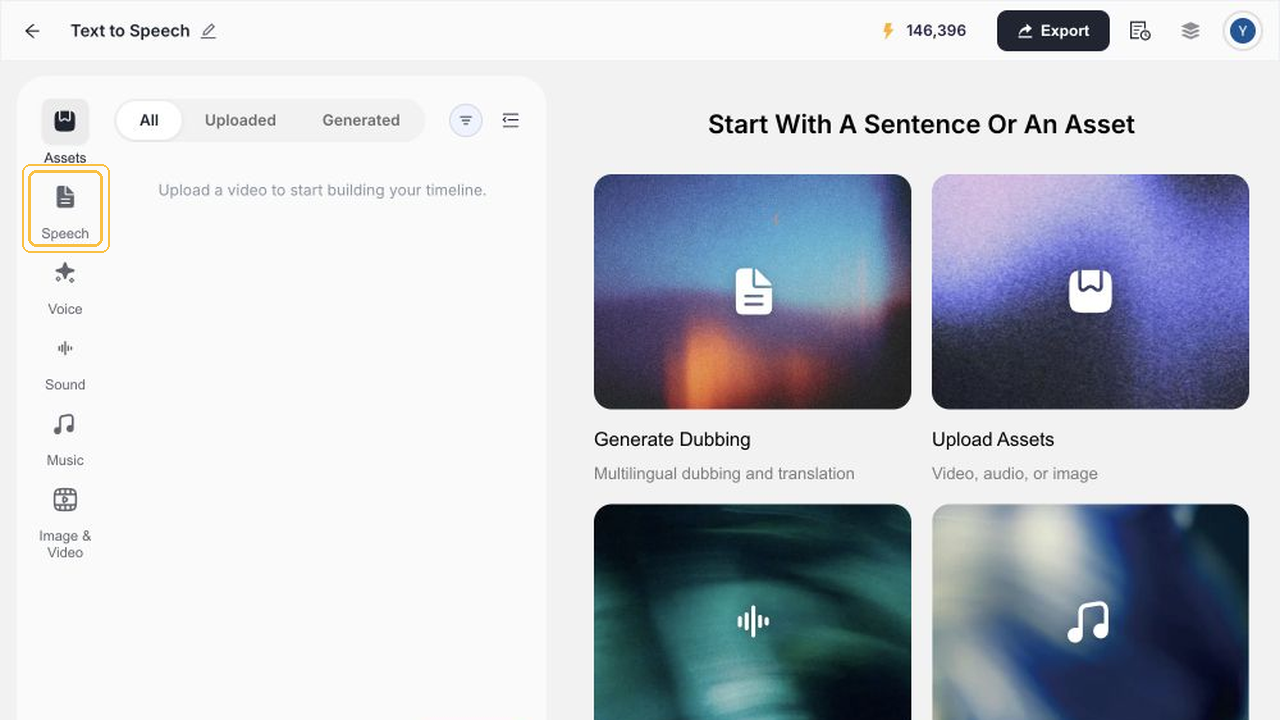Open the Music sidebar tool

[65, 440]
